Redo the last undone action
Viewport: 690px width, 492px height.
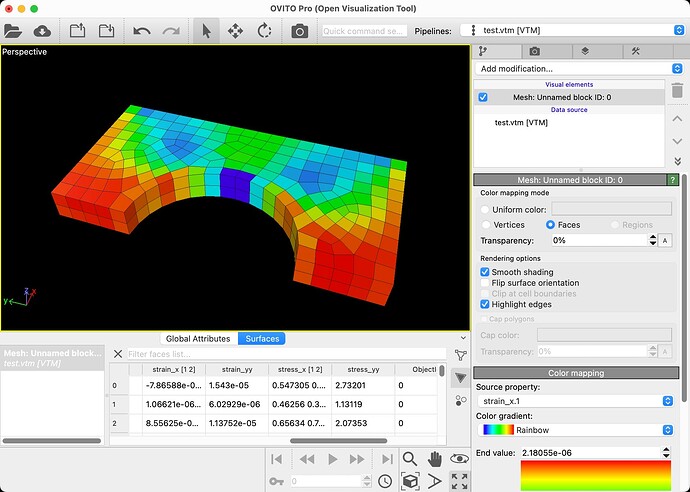point(171,31)
